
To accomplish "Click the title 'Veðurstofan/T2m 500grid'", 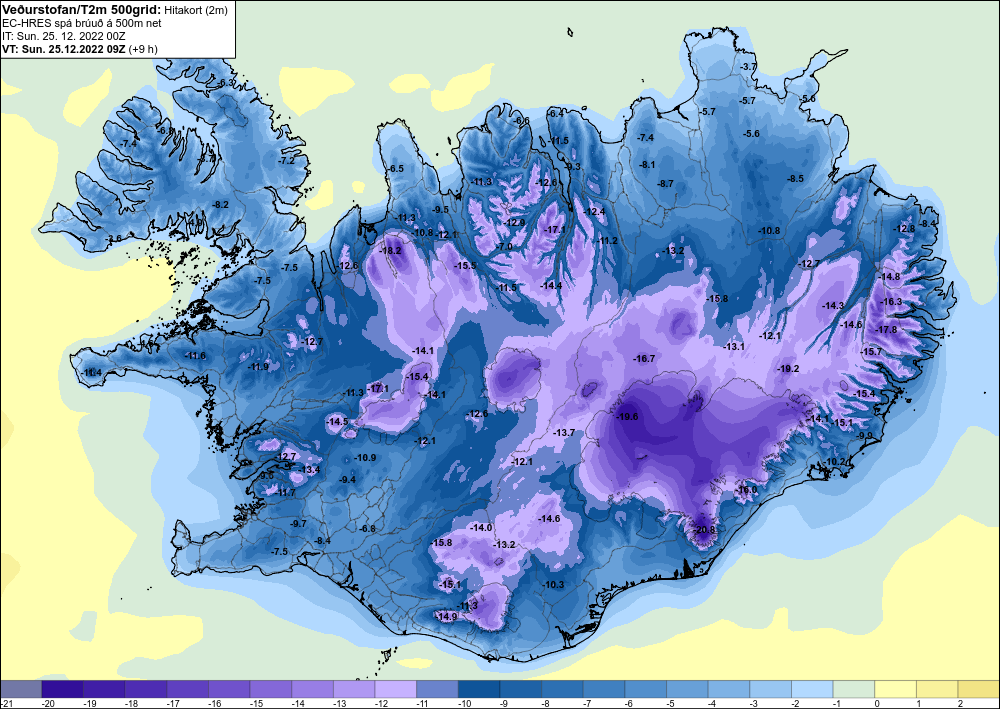I will coord(81,10).
